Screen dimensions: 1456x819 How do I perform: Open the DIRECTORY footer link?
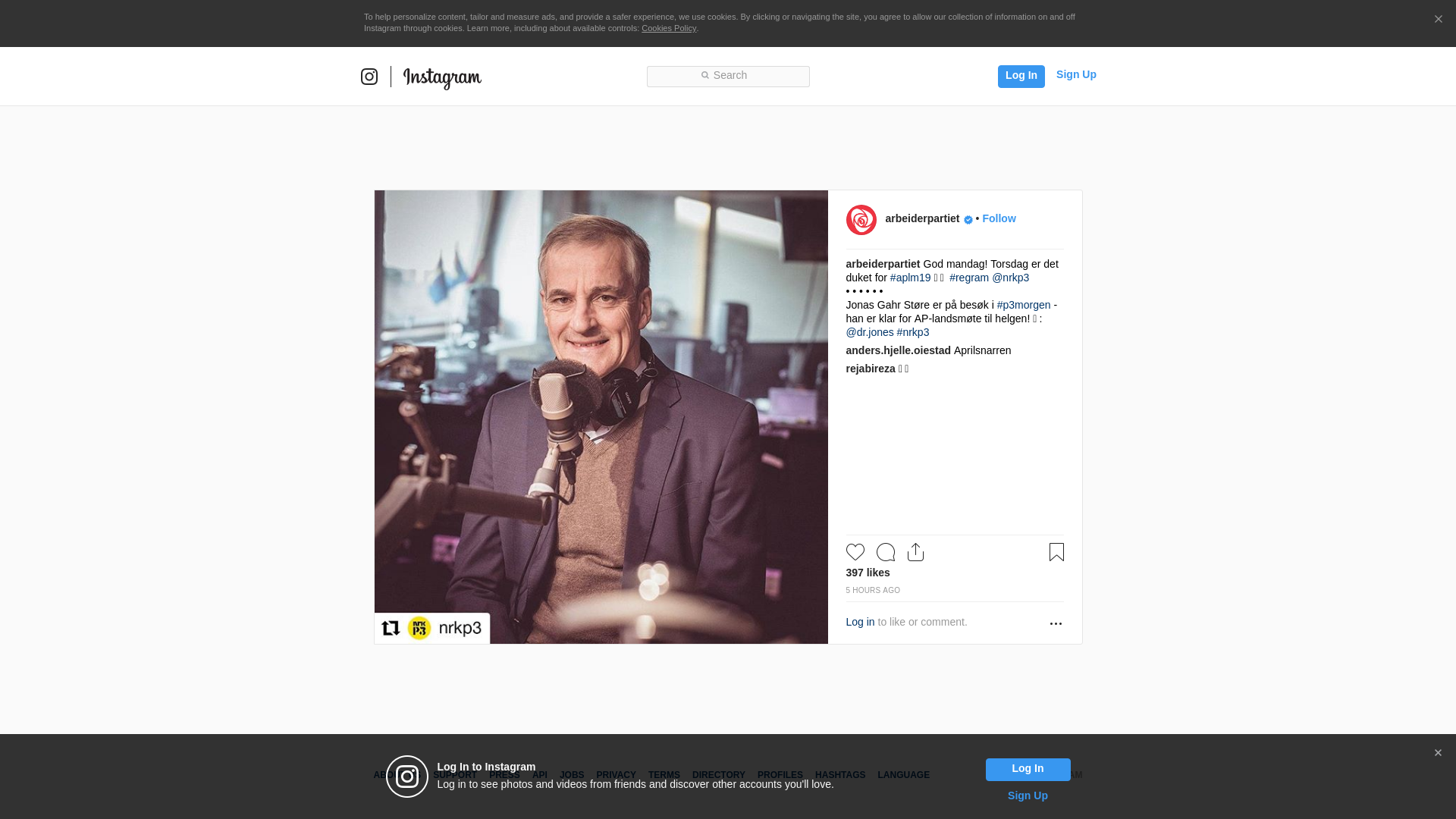[x=718, y=775]
